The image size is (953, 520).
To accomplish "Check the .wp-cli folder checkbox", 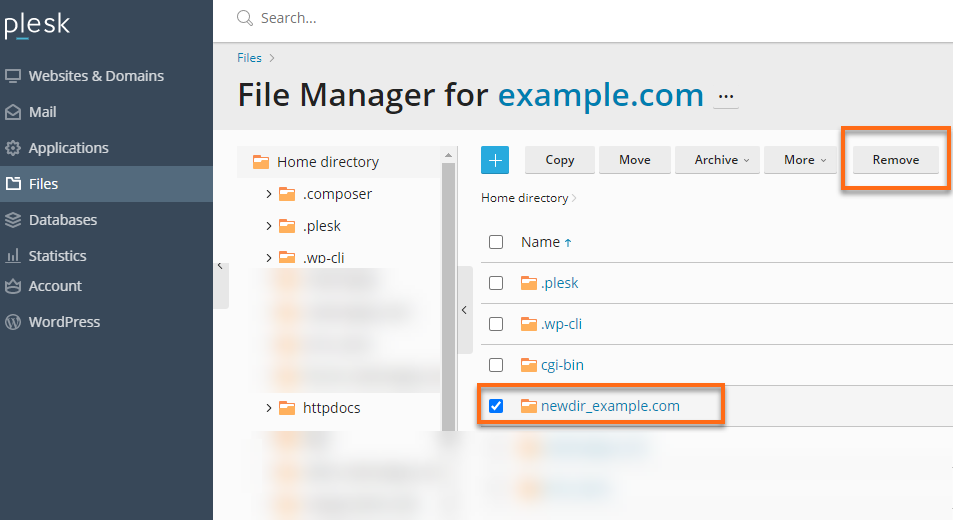I will coord(496,324).
